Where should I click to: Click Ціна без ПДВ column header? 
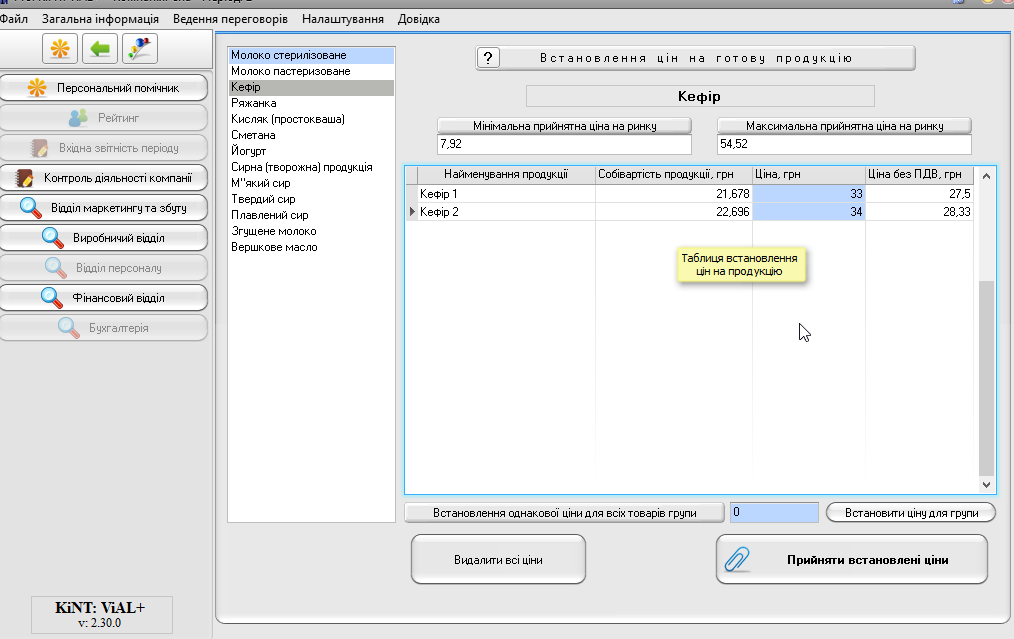919,175
